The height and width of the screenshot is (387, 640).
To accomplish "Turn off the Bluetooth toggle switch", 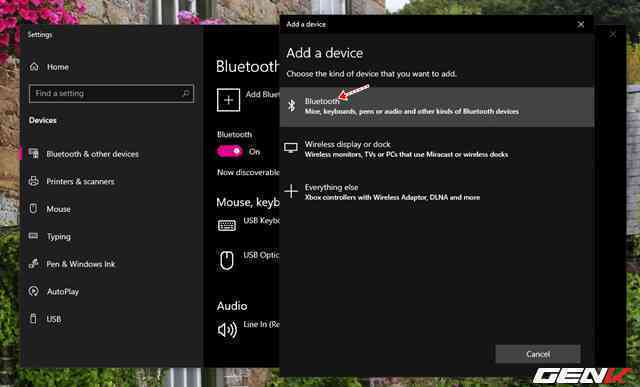I will click(230, 151).
